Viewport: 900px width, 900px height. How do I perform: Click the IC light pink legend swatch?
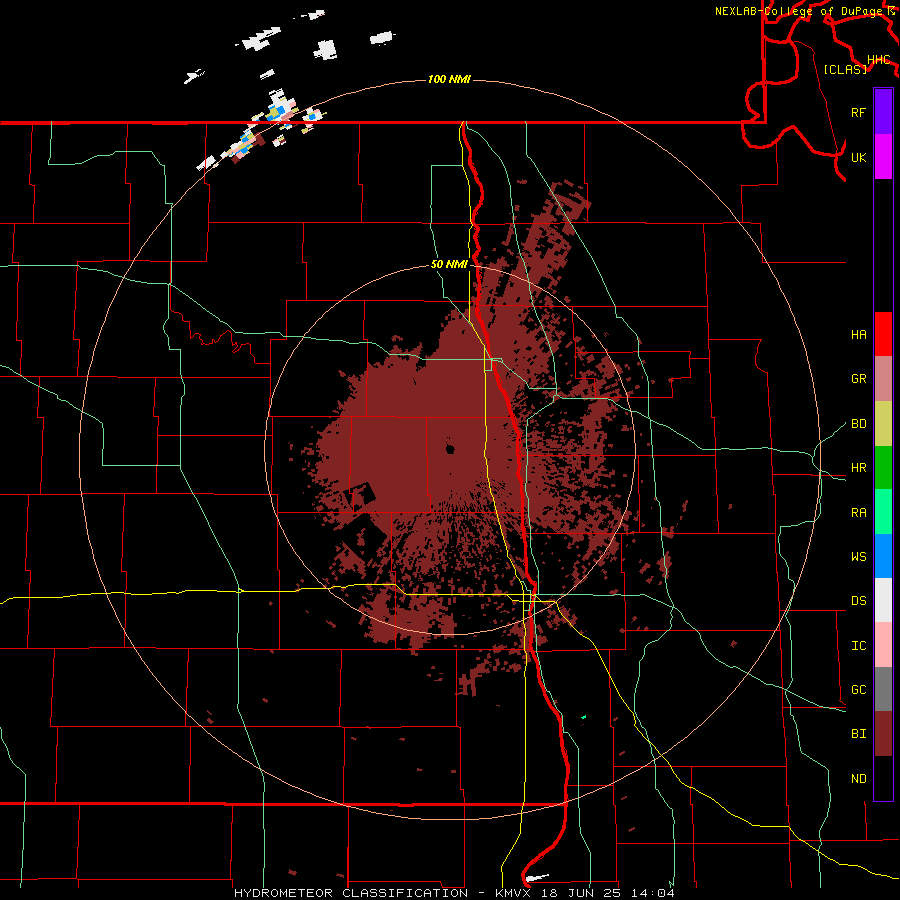(883, 645)
